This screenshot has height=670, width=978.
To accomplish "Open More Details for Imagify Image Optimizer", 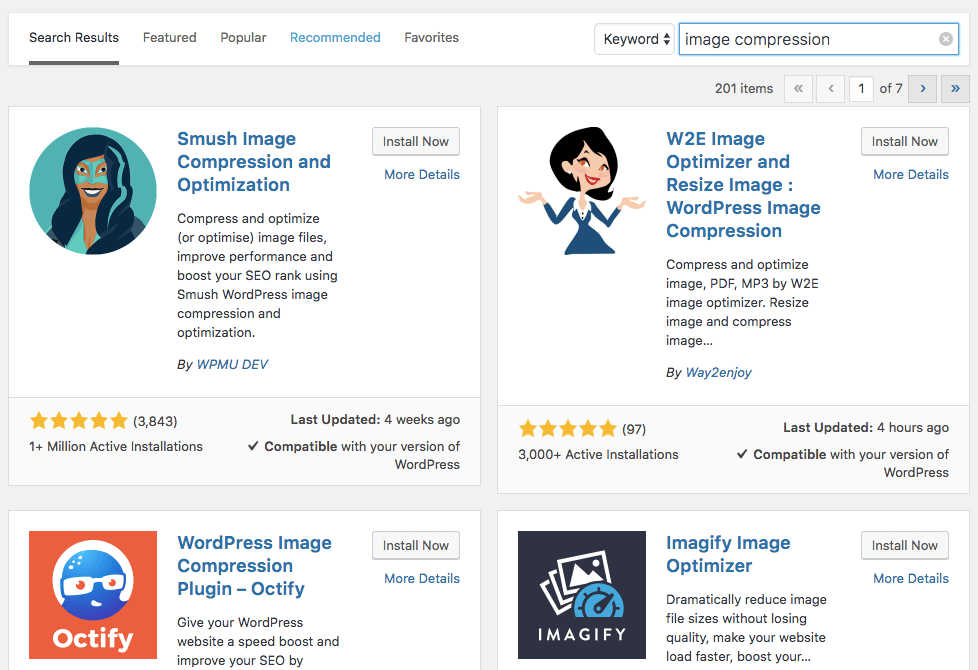I will [x=910, y=578].
